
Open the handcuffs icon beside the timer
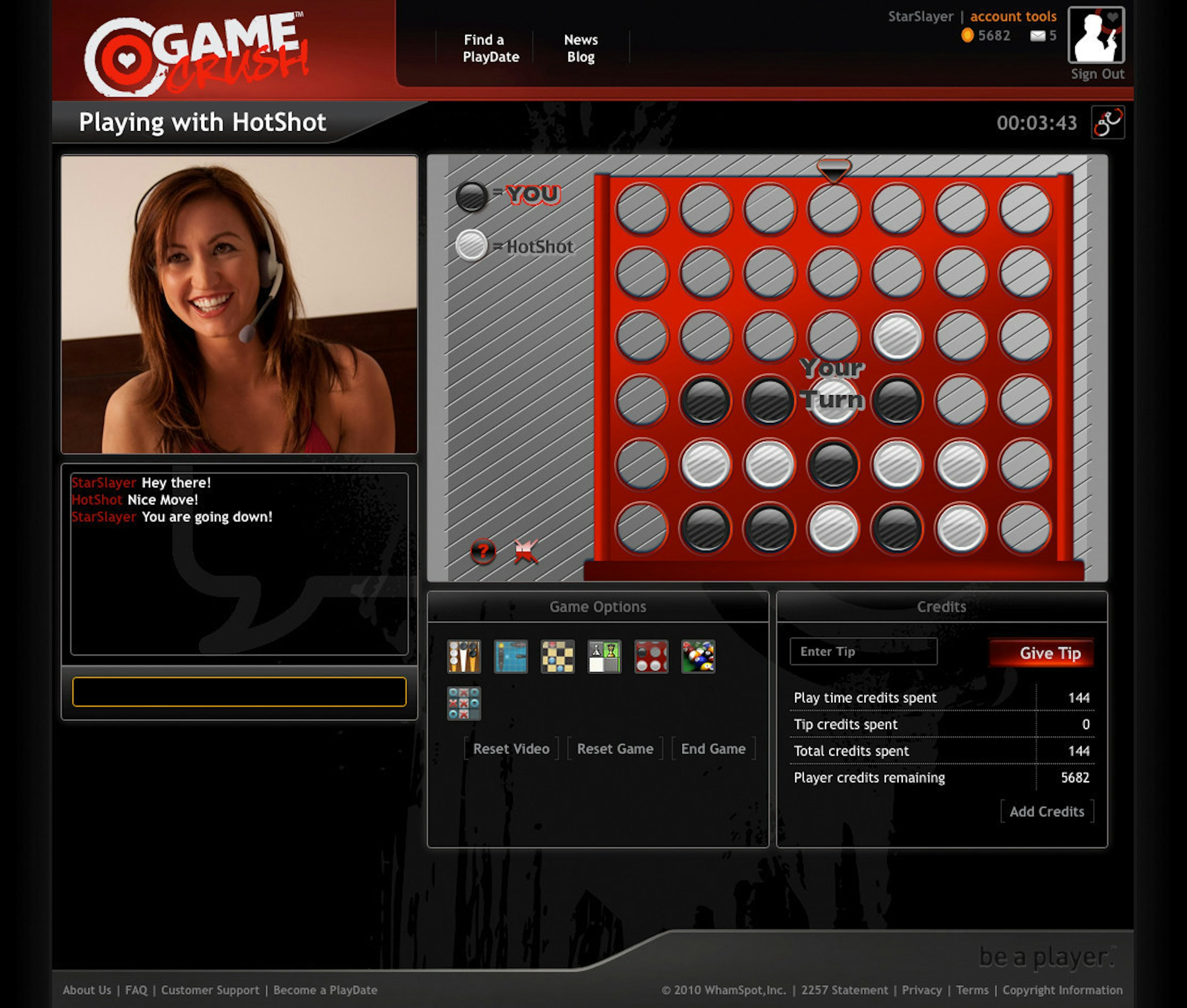[1107, 122]
